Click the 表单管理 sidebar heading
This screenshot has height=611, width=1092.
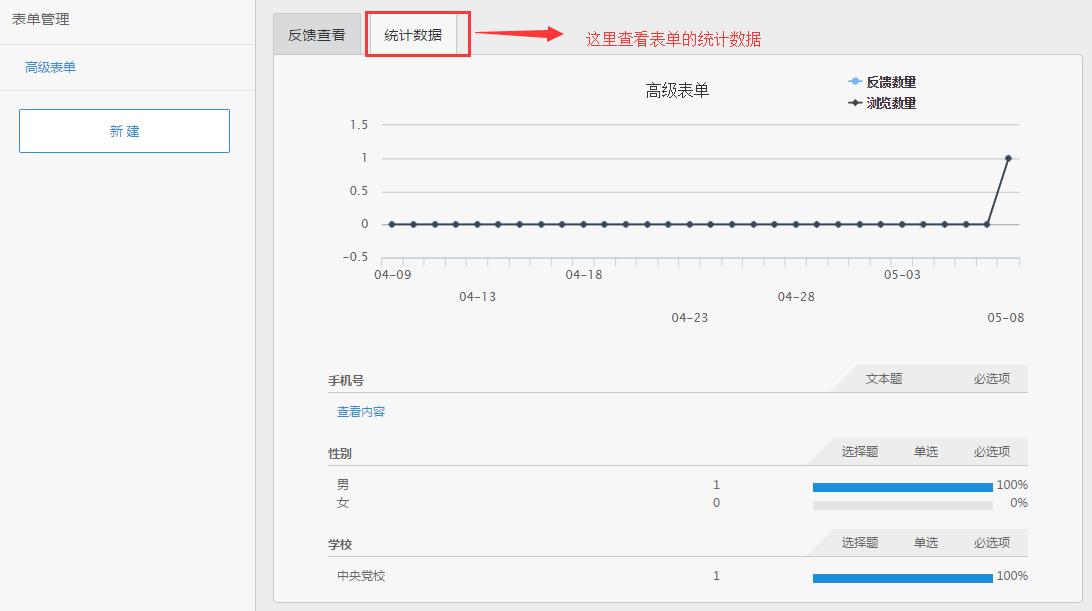click(x=41, y=19)
